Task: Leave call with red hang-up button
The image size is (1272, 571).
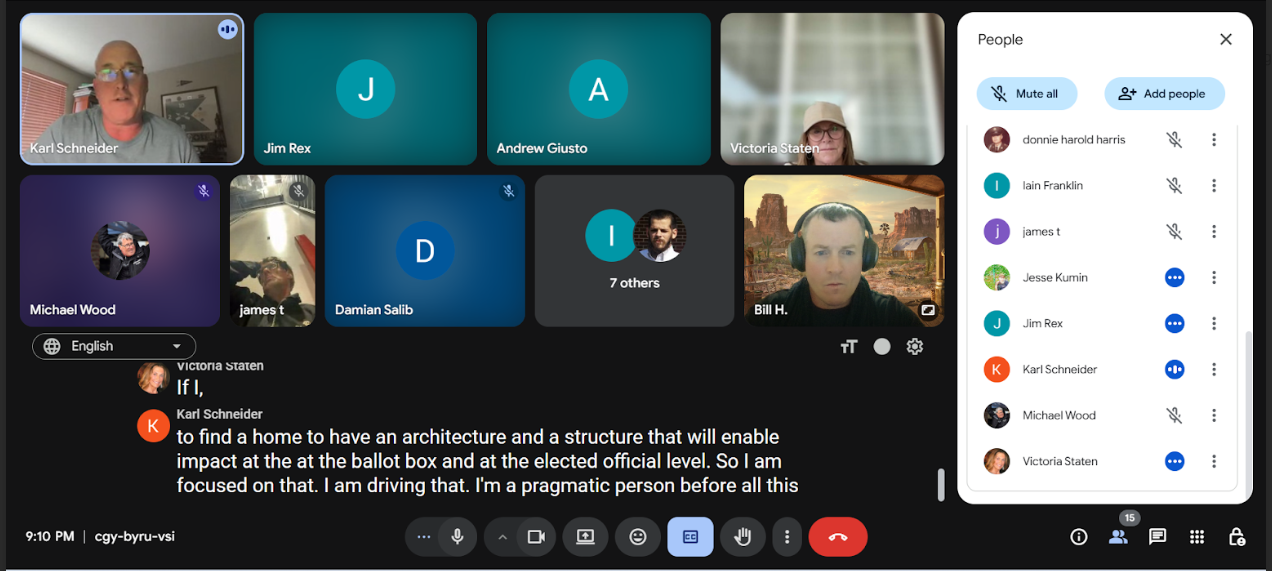Action: point(838,537)
